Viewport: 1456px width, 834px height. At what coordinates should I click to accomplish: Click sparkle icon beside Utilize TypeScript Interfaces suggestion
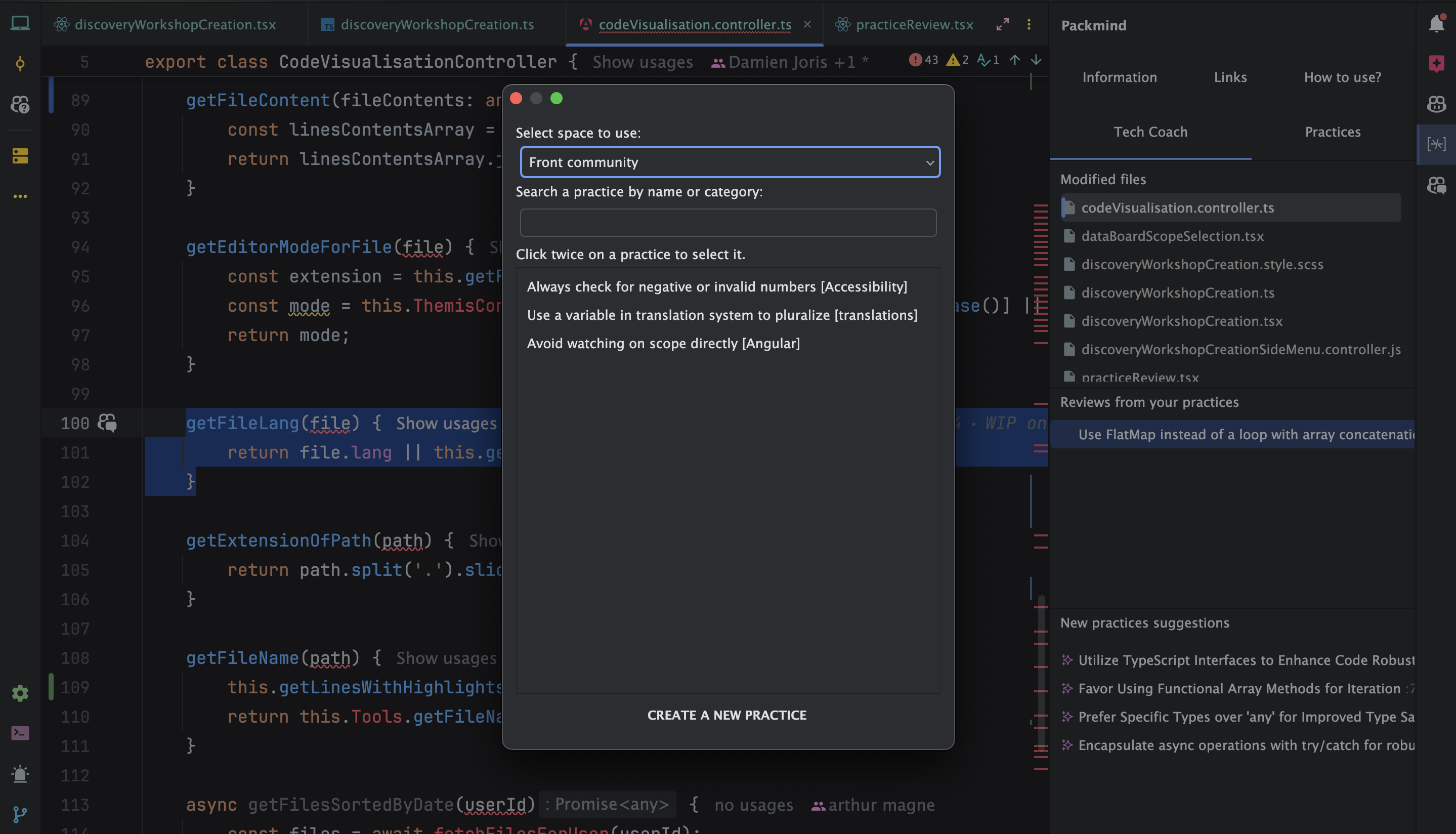(1066, 660)
